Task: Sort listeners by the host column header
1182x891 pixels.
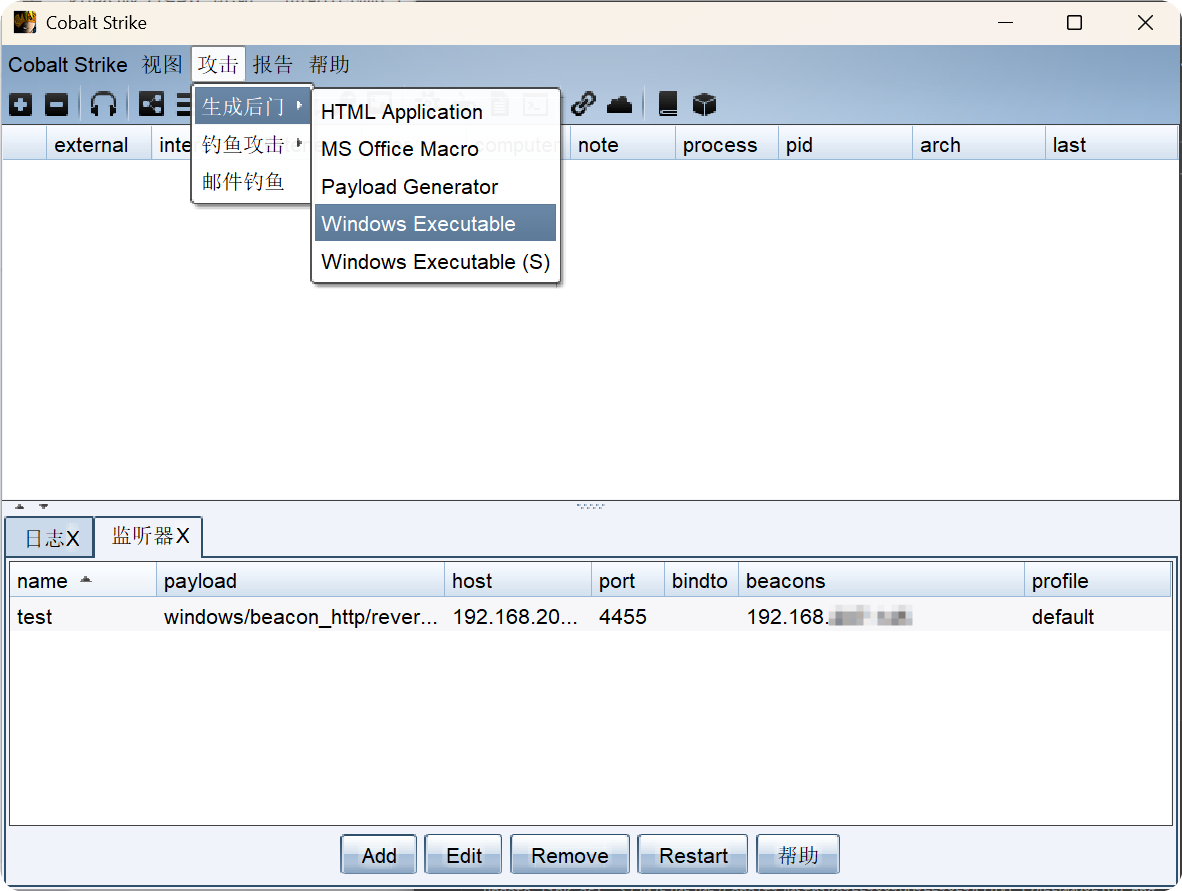Action: pyautogui.click(x=518, y=580)
